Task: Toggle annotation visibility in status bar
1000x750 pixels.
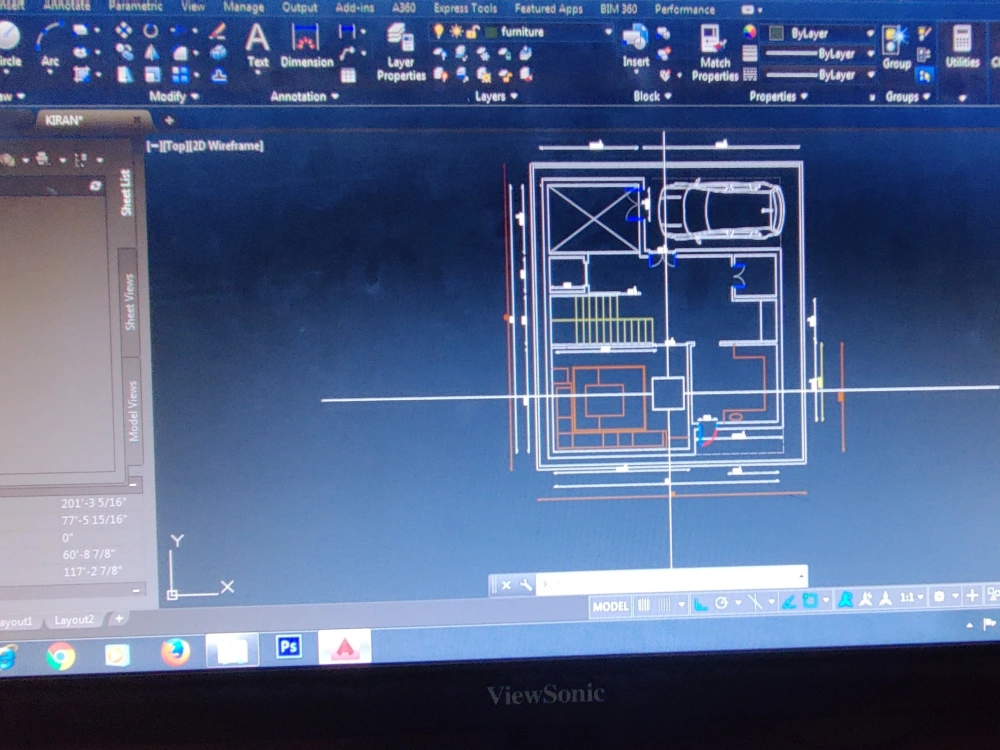Action: (x=846, y=599)
